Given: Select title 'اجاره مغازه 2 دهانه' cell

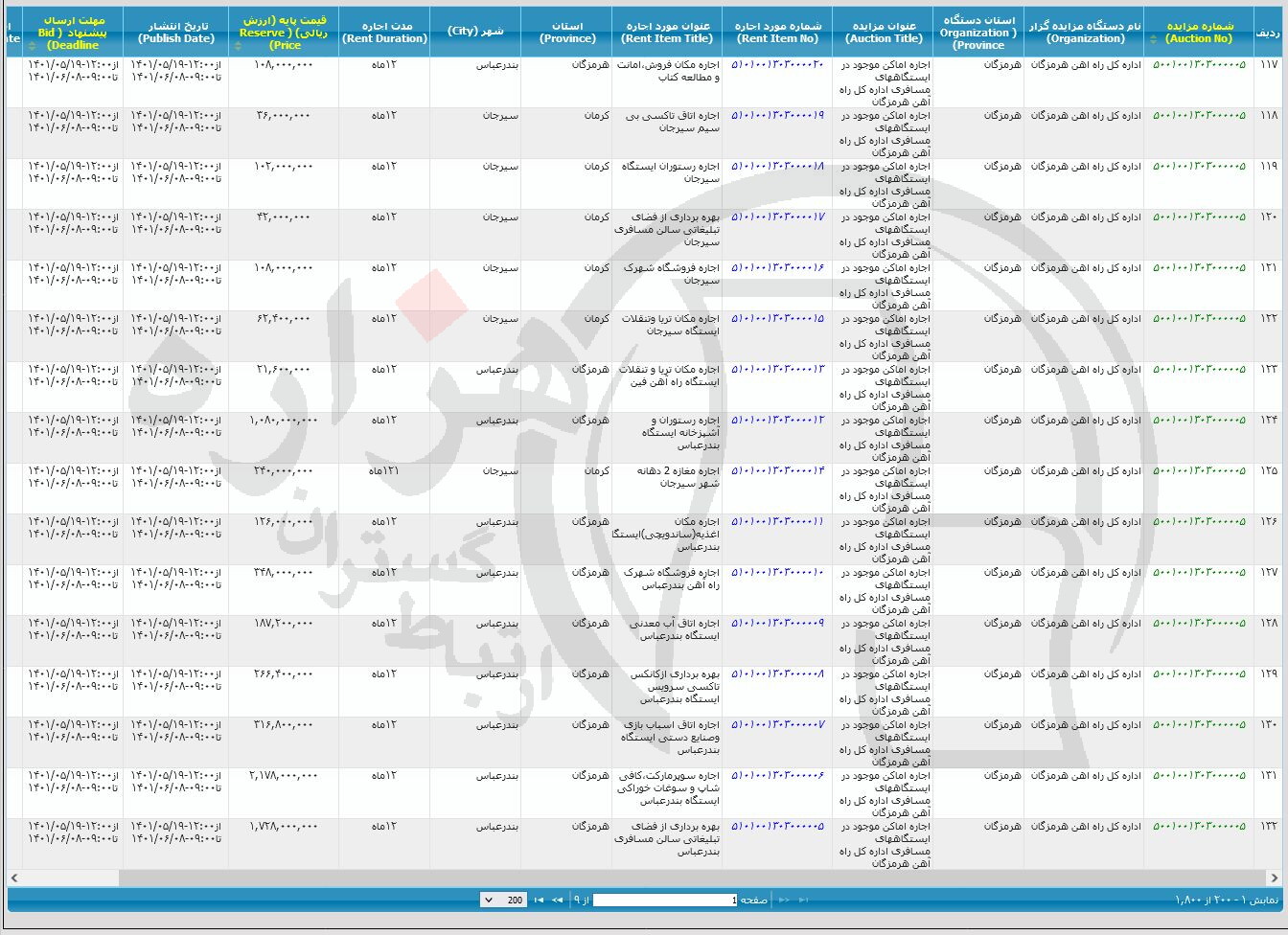Looking at the screenshot, I should pos(667,489).
